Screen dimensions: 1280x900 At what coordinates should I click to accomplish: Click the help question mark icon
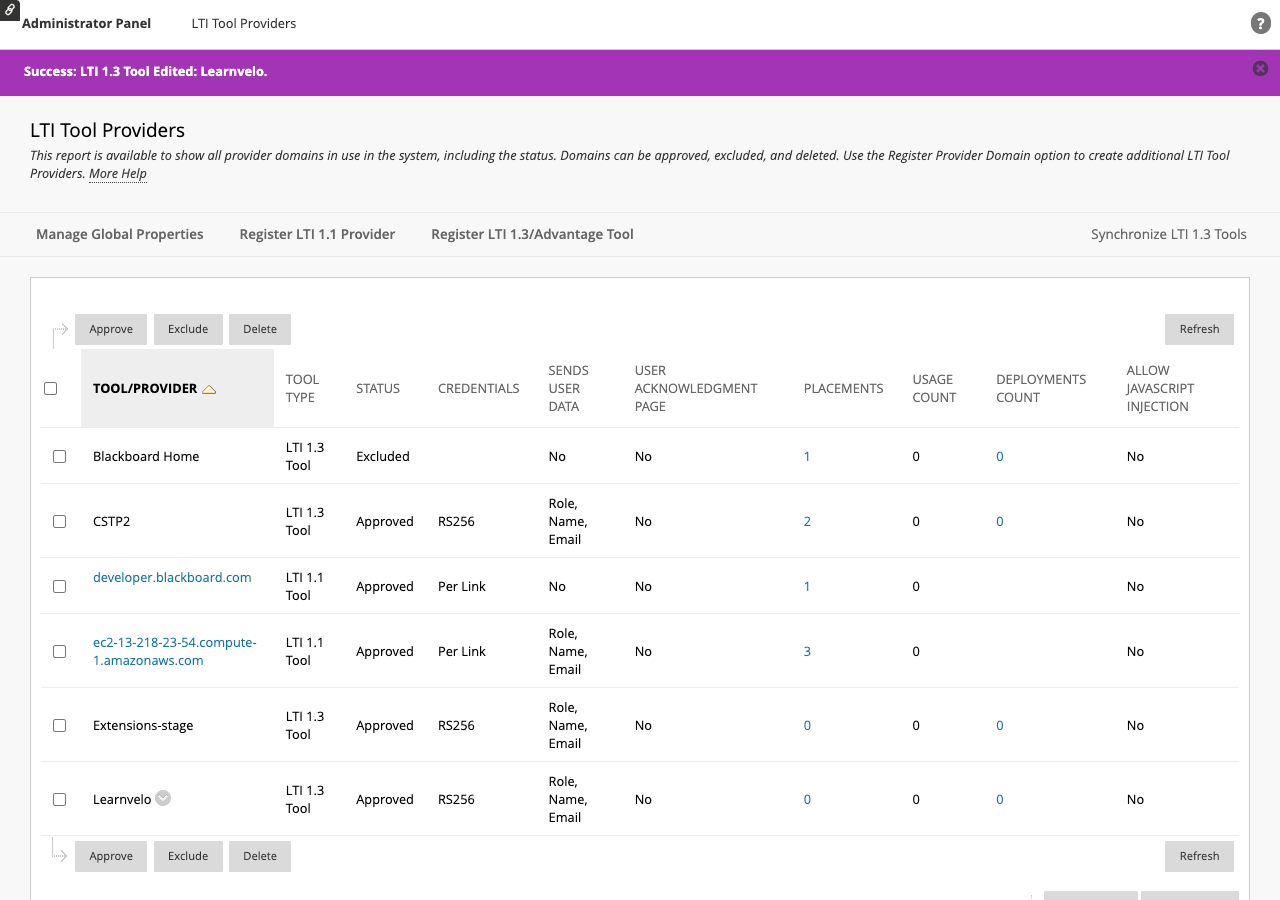pos(1260,24)
